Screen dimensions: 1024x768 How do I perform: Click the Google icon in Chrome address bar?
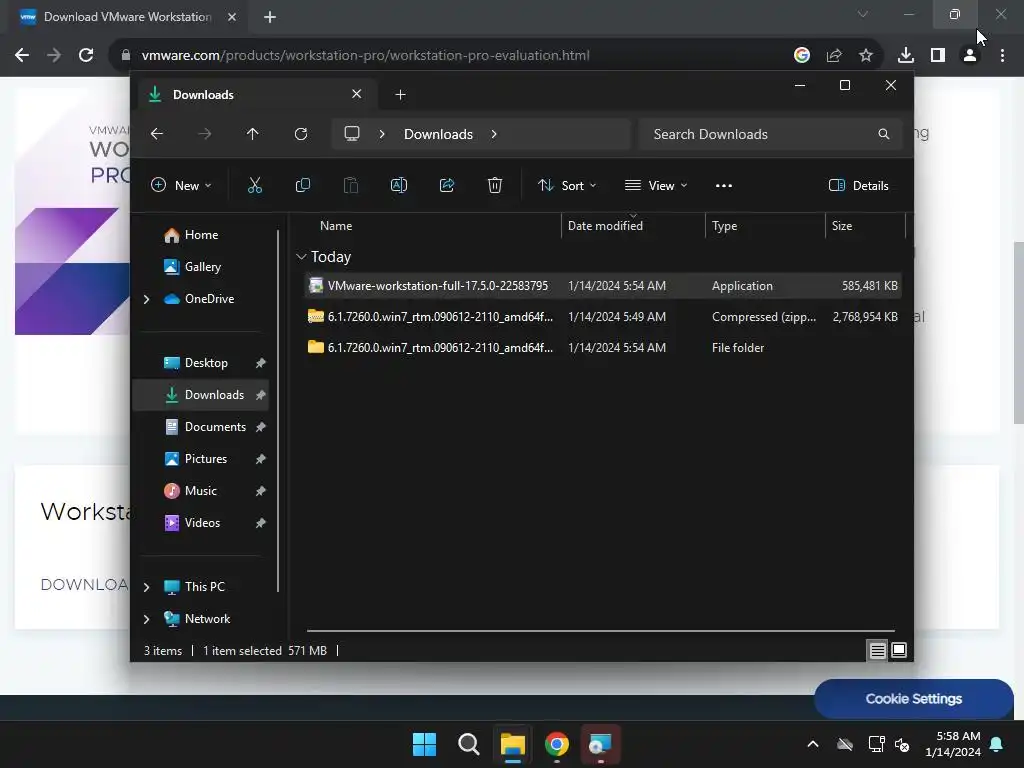pos(802,56)
